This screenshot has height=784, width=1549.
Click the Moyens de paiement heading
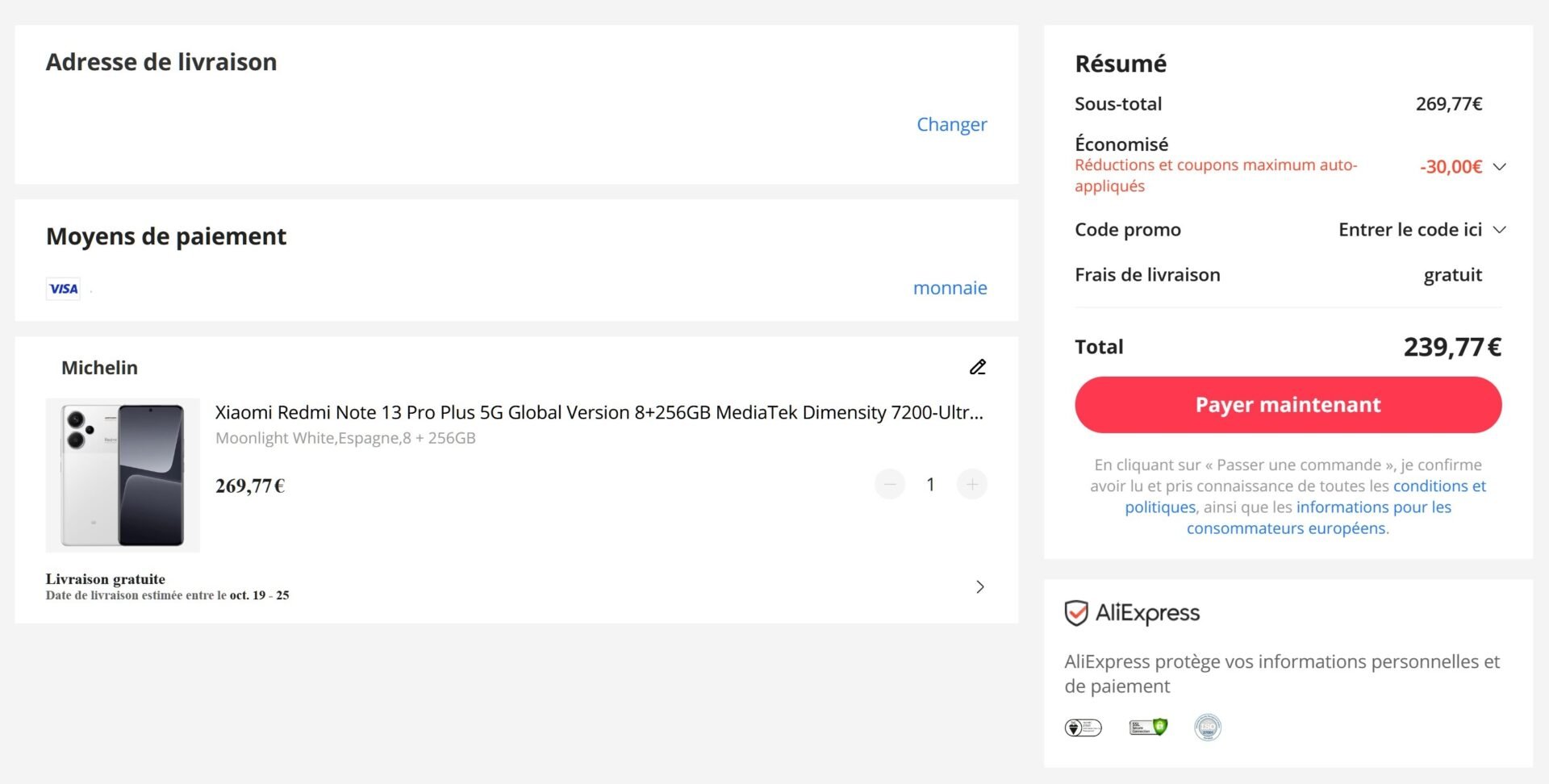point(166,236)
